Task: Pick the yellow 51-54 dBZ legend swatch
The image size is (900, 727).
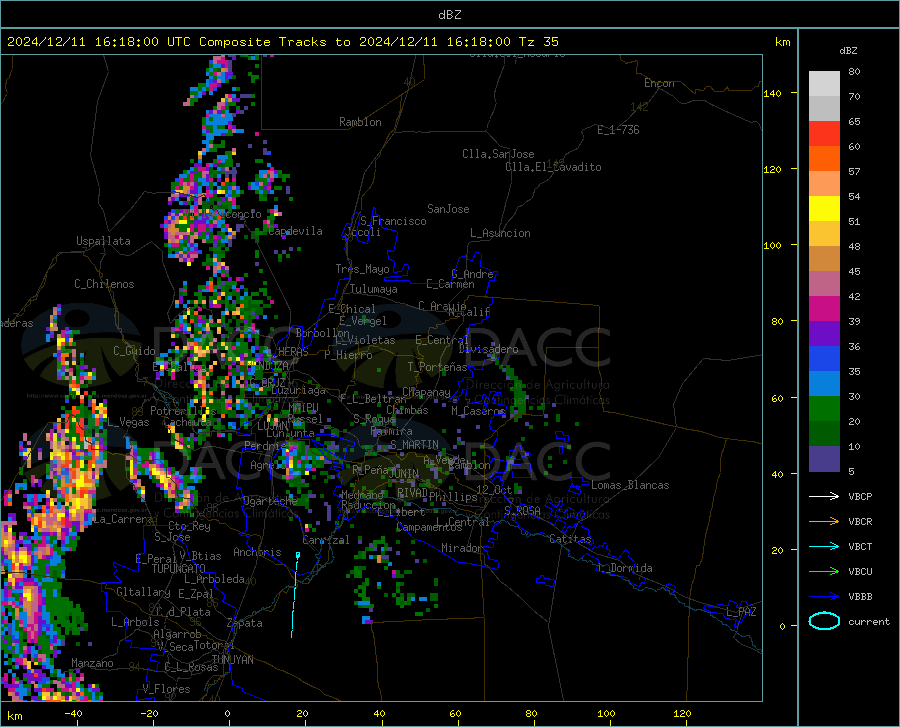Action: [x=824, y=209]
